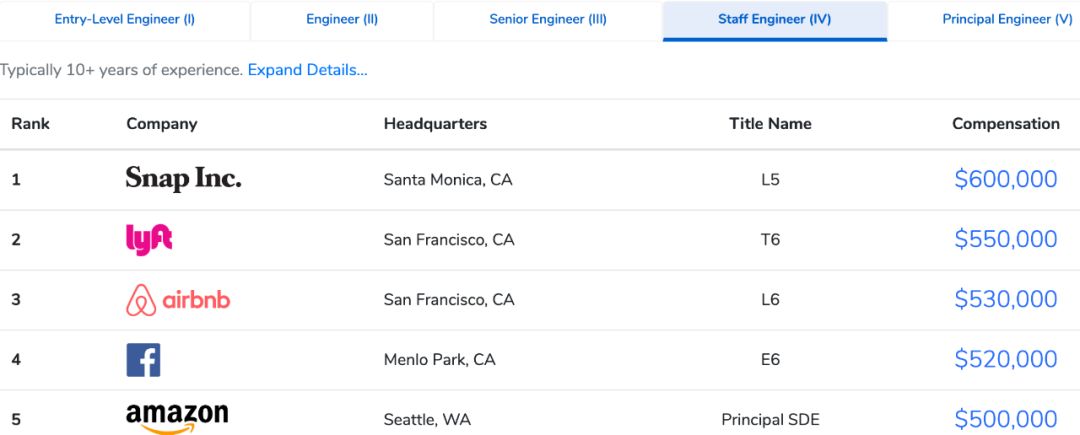
Task: Click the pink Lyft logo
Action: pyautogui.click(x=149, y=239)
